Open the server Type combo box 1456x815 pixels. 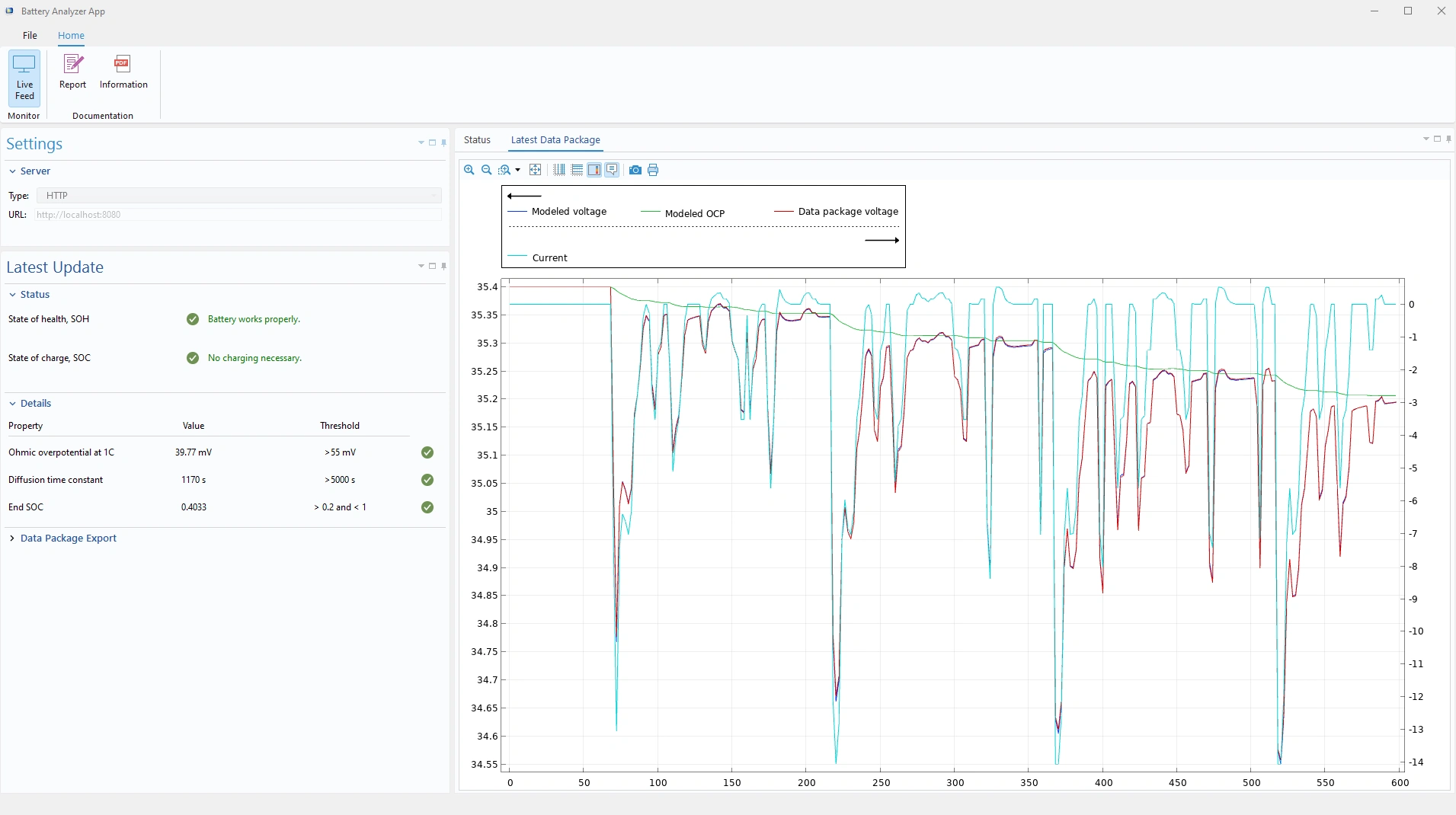click(x=239, y=196)
